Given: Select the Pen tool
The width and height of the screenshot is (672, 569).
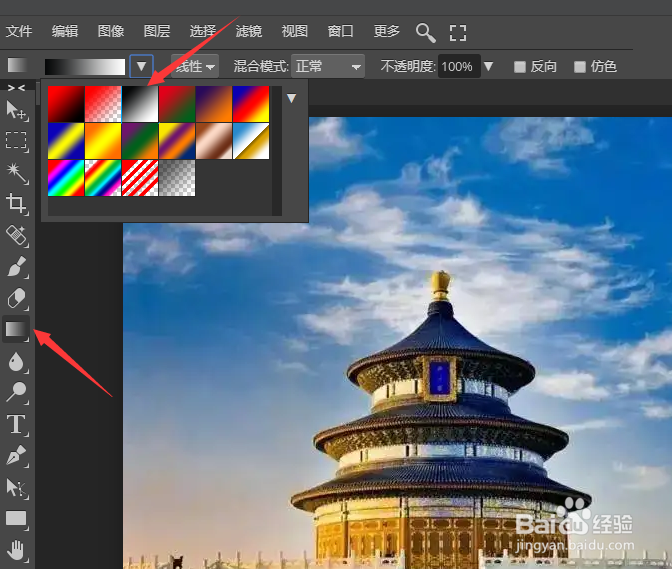Looking at the screenshot, I should click(x=16, y=455).
